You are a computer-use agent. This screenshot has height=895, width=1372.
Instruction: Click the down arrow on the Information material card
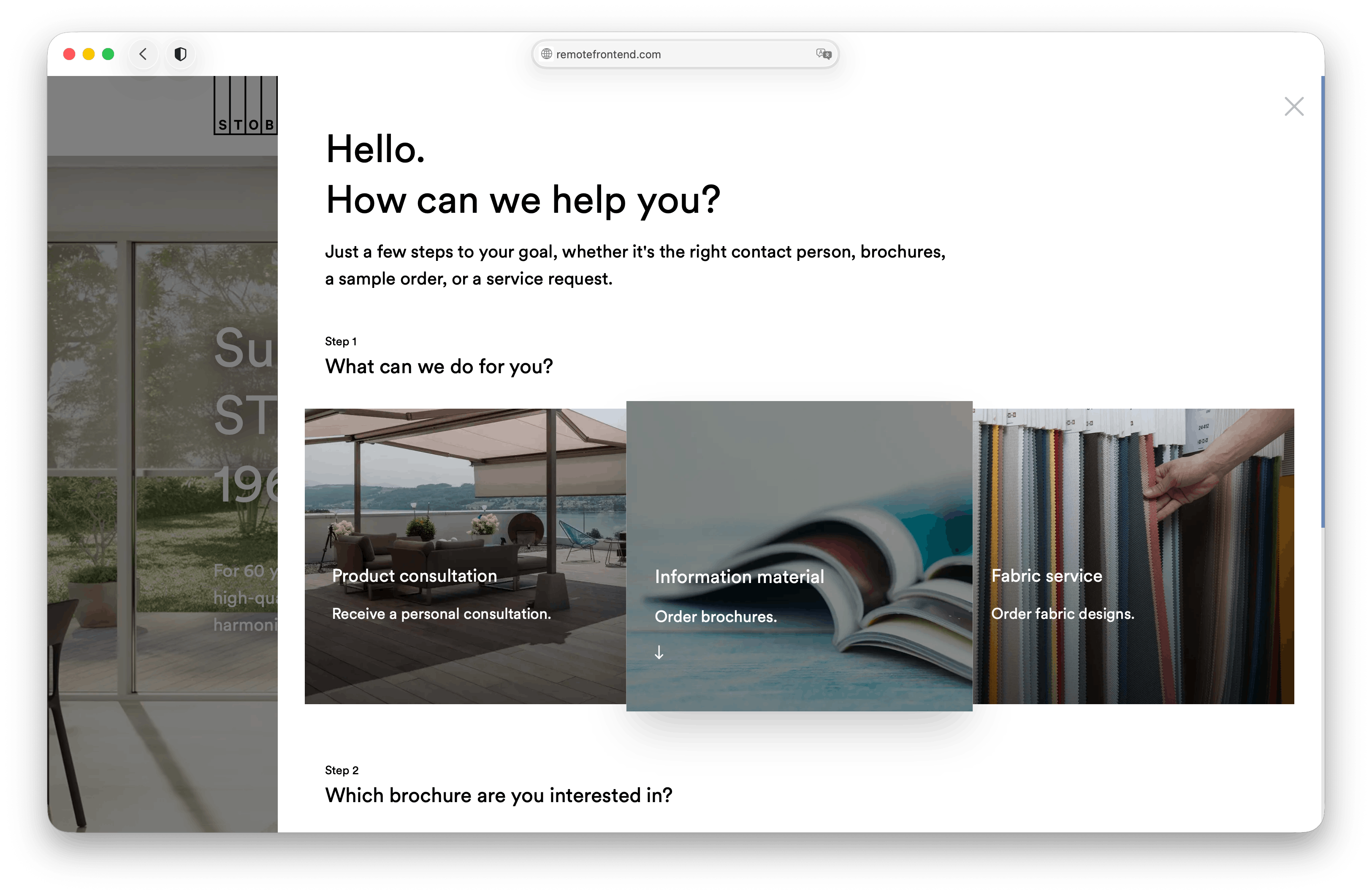click(659, 652)
